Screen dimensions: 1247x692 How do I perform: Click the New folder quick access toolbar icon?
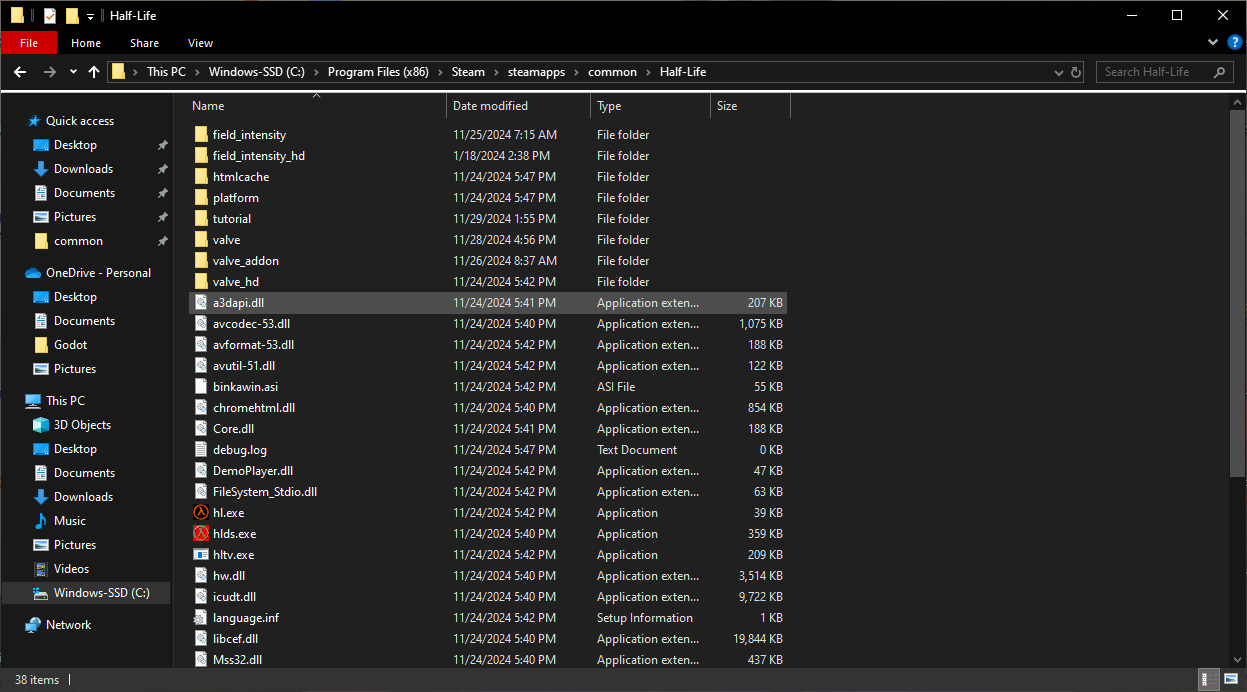click(71, 15)
